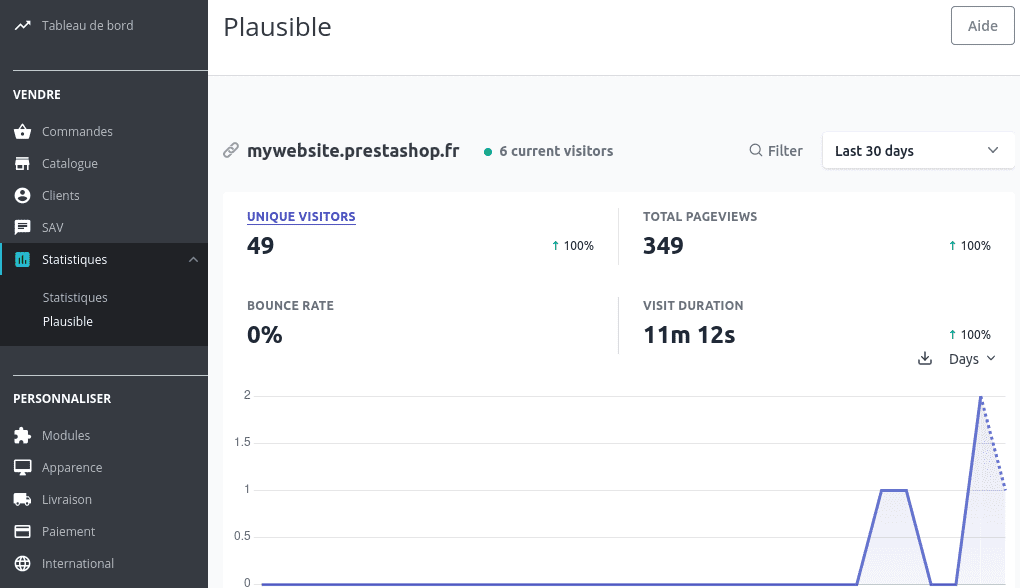Viewport: 1020px width, 588px height.
Task: Click the Plausible page title
Action: pyautogui.click(x=277, y=27)
